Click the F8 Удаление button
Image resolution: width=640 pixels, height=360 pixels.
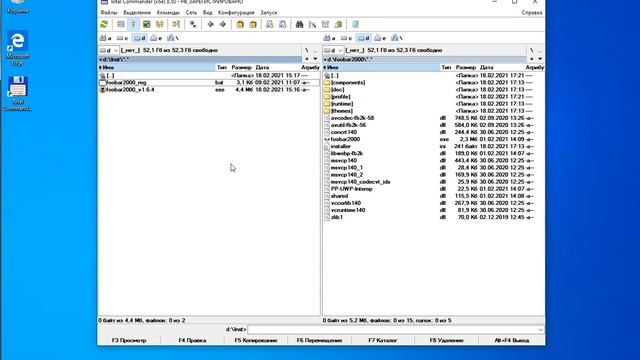click(447, 340)
